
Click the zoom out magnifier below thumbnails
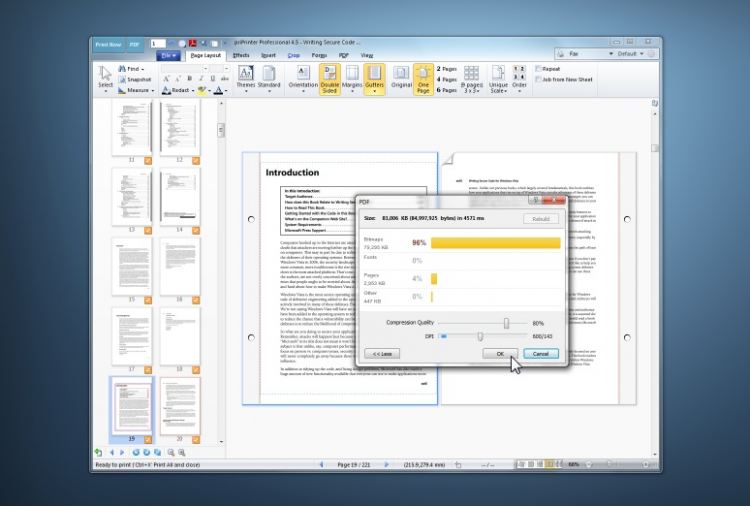click(171, 452)
